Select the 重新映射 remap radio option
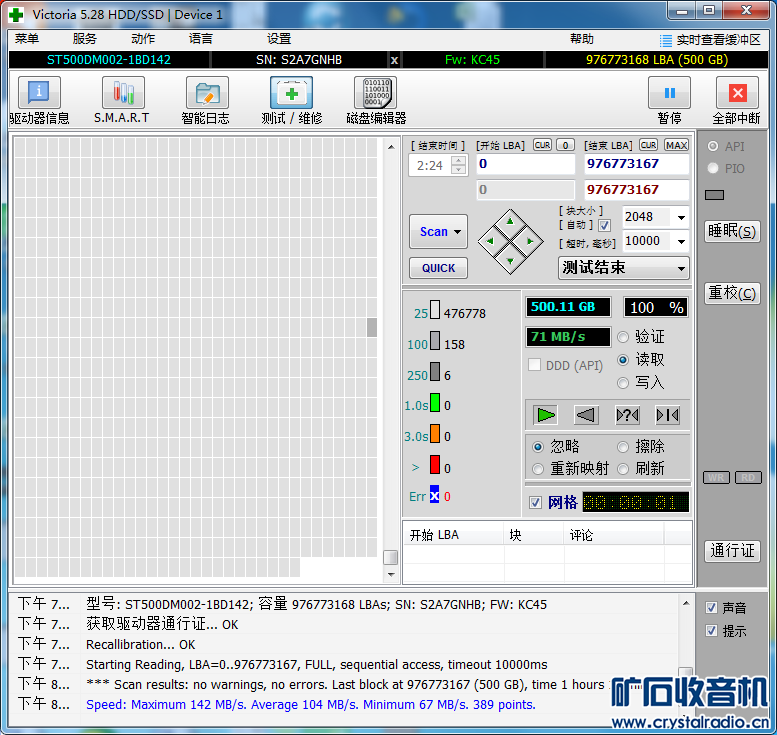777x735 pixels. tap(539, 468)
